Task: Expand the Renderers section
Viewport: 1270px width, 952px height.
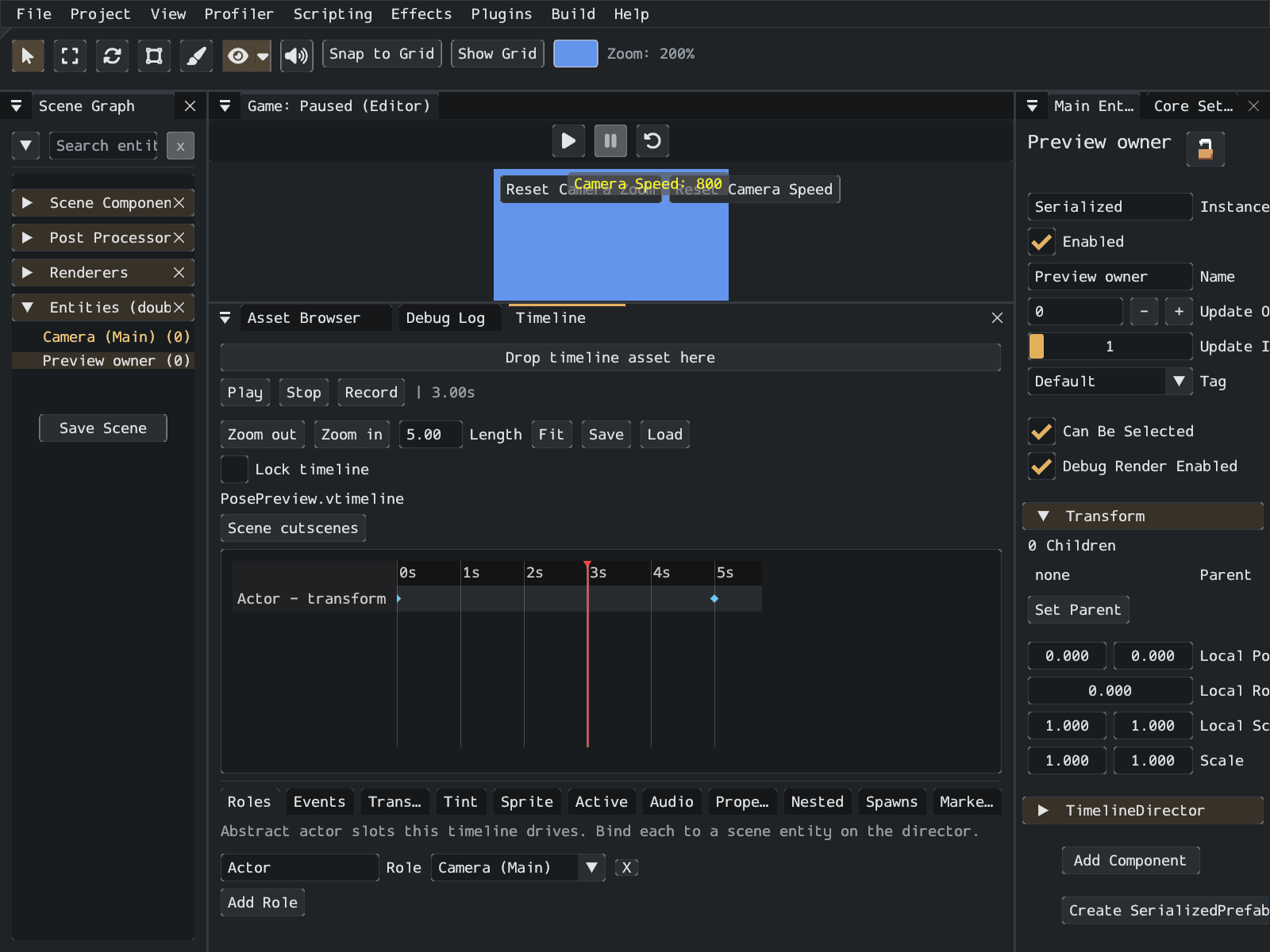Action: pos(27,272)
